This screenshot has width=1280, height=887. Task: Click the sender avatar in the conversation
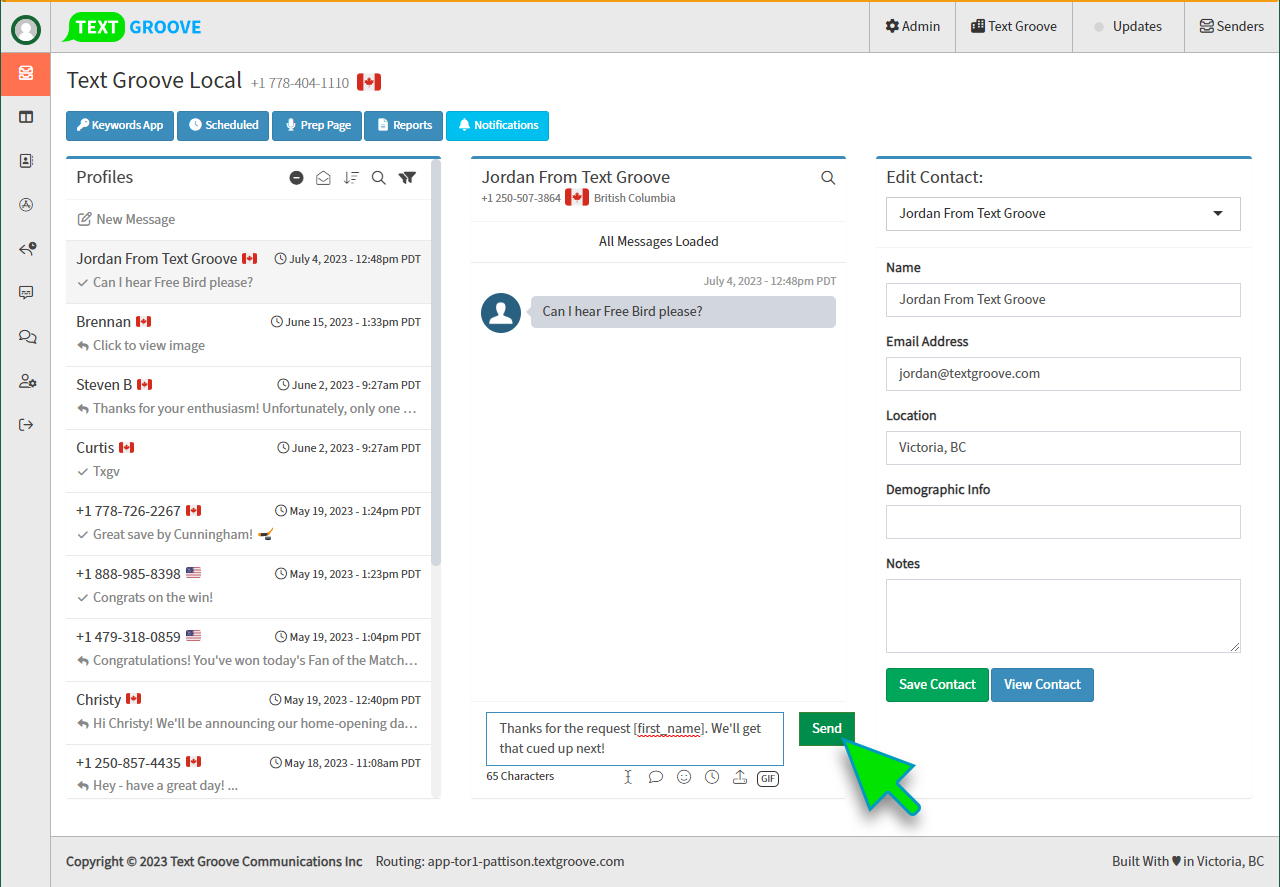click(x=501, y=313)
